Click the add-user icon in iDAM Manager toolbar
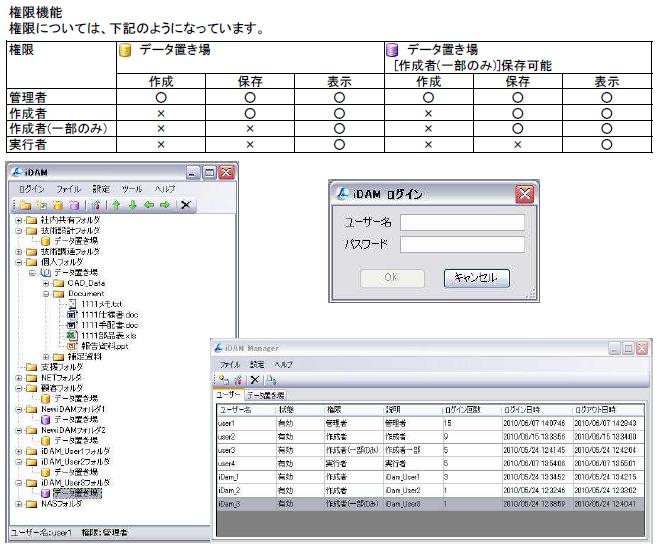This screenshot has width=657, height=550. (x=224, y=380)
